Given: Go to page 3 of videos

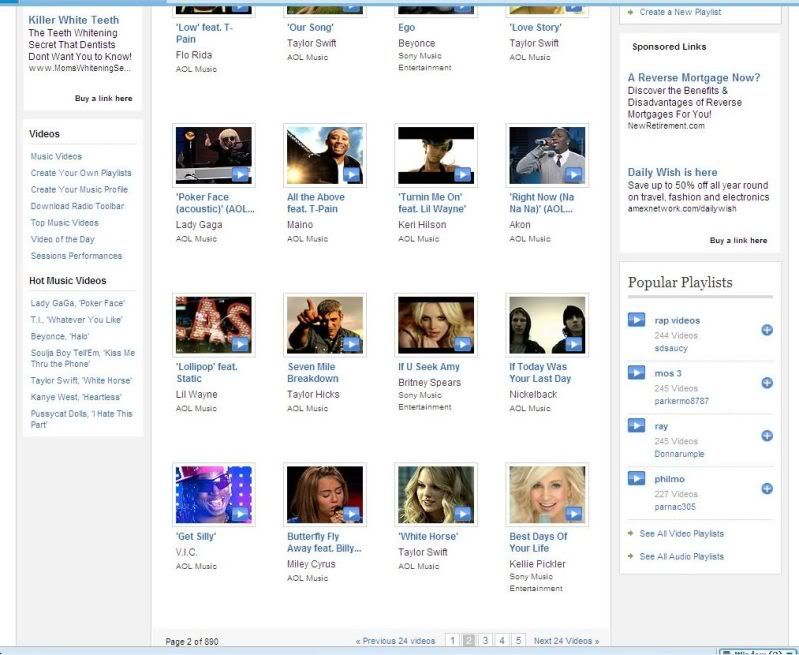Looking at the screenshot, I should [485, 641].
